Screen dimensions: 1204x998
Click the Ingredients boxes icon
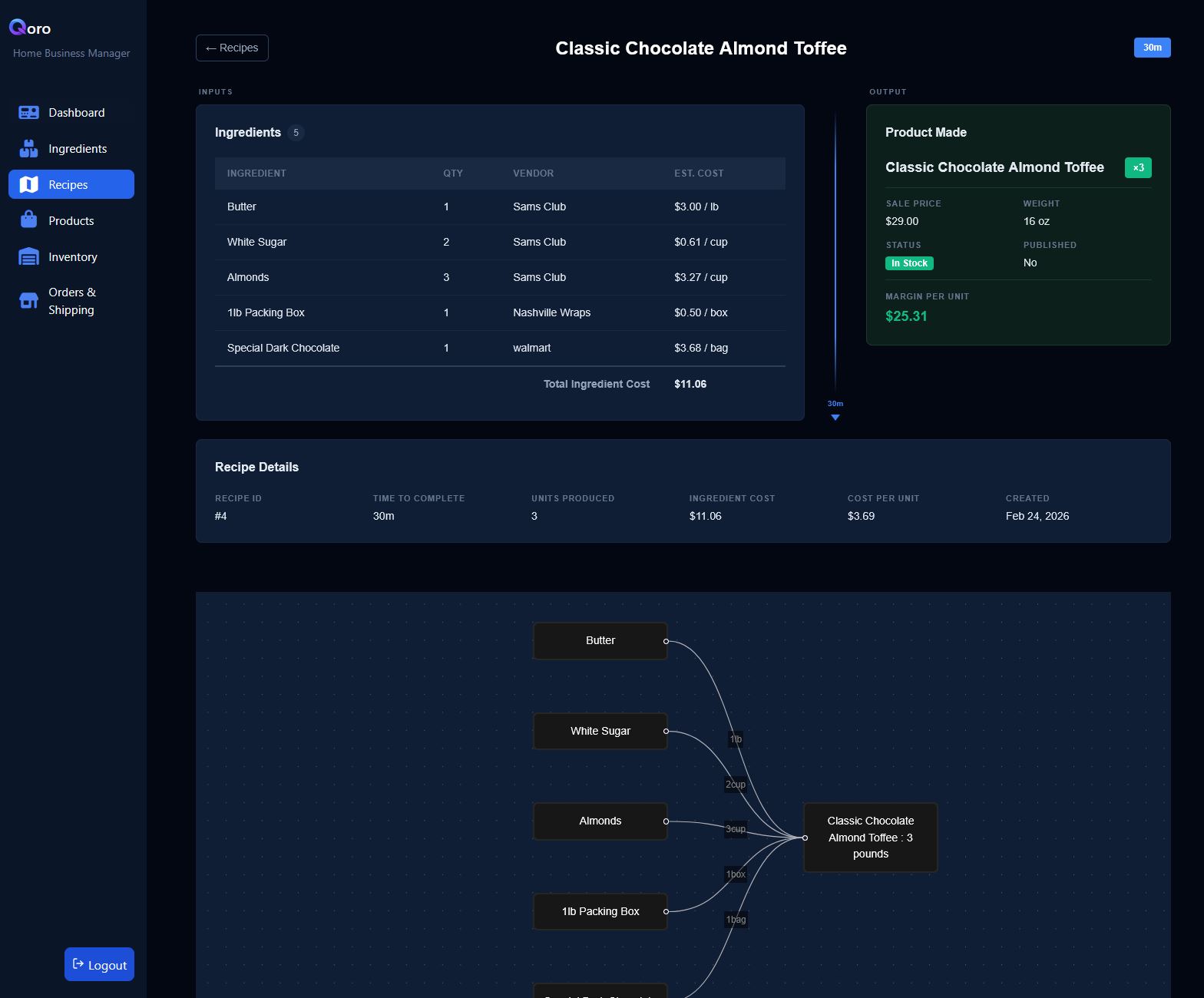28,149
